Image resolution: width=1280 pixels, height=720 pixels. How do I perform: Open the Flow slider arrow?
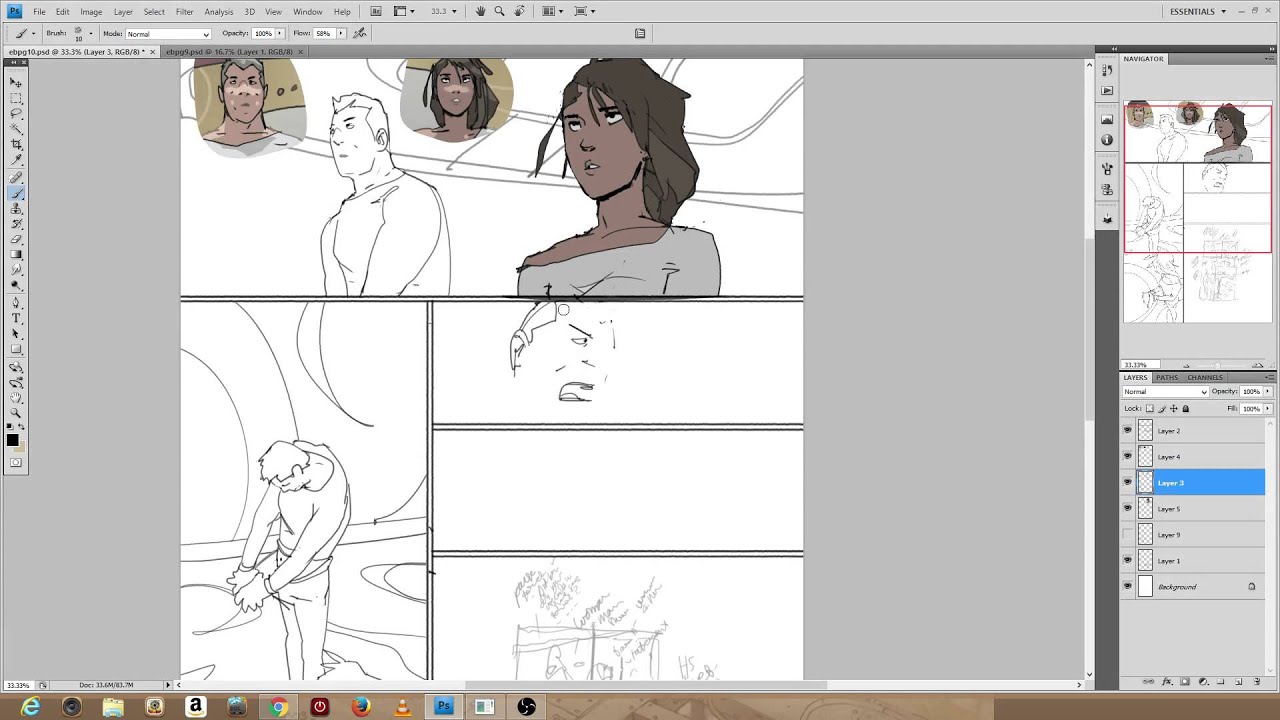[340, 33]
